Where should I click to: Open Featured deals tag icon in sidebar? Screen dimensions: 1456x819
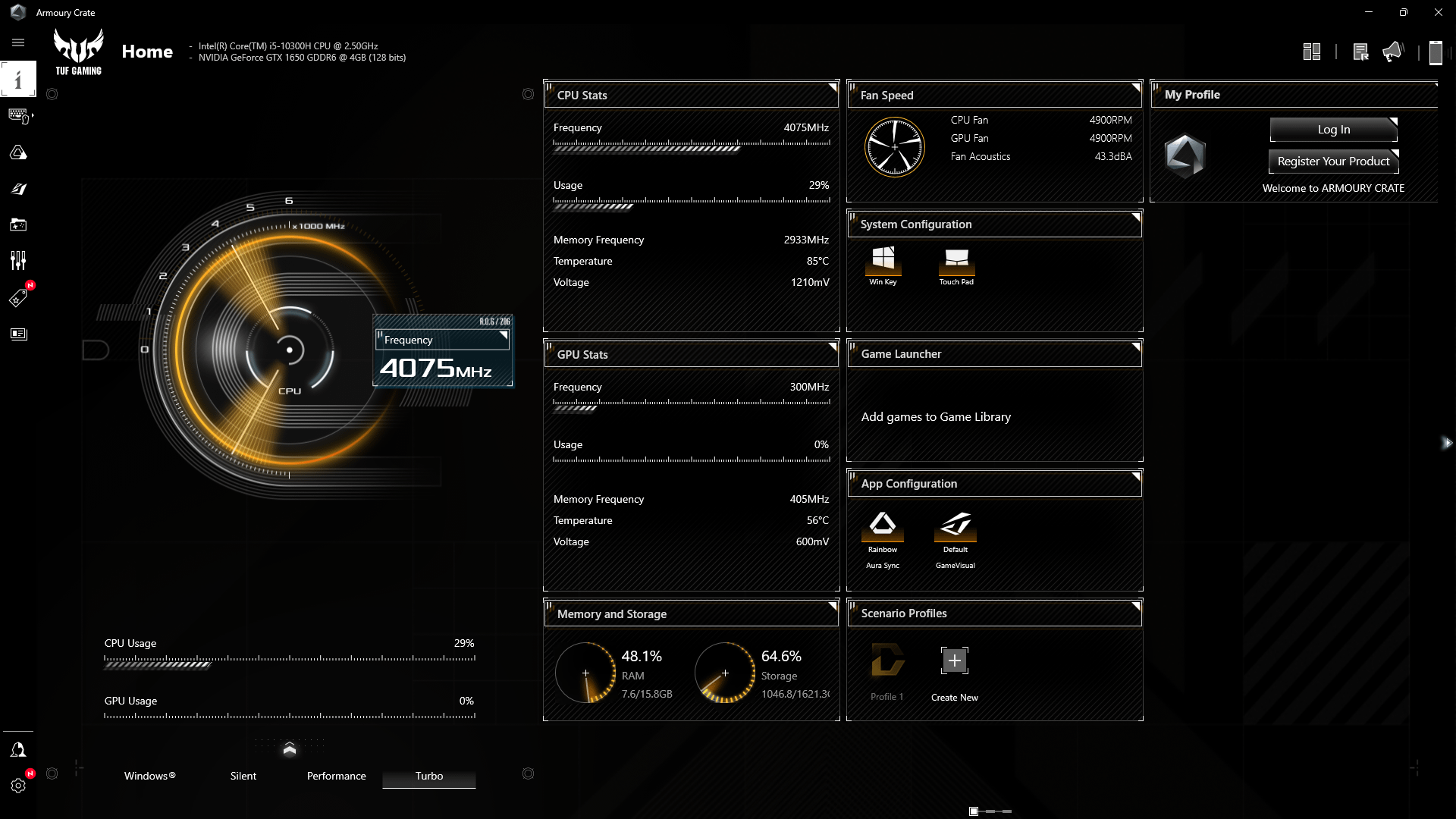tap(18, 297)
